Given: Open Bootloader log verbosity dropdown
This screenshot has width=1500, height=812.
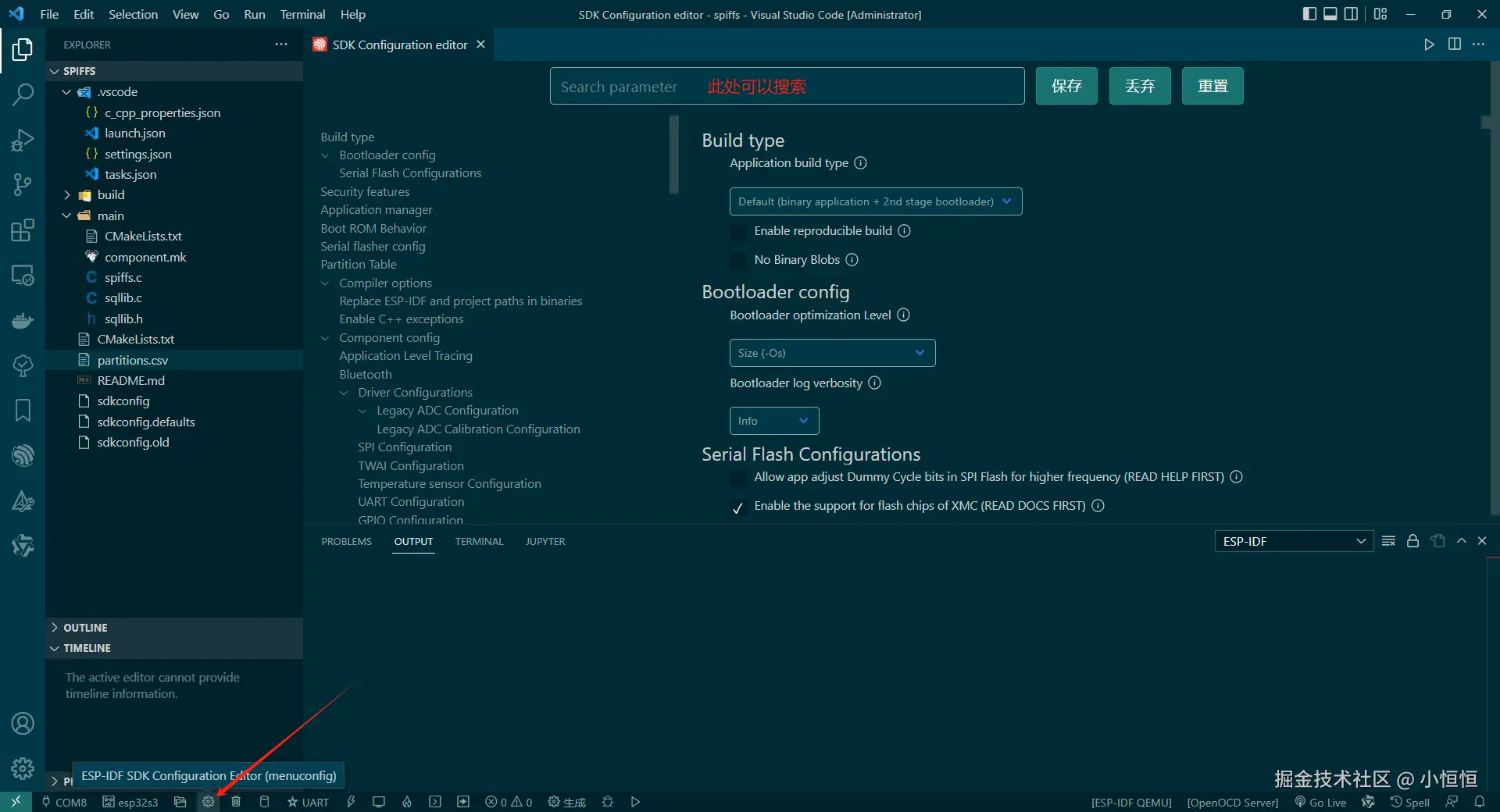Looking at the screenshot, I should click(x=773, y=421).
